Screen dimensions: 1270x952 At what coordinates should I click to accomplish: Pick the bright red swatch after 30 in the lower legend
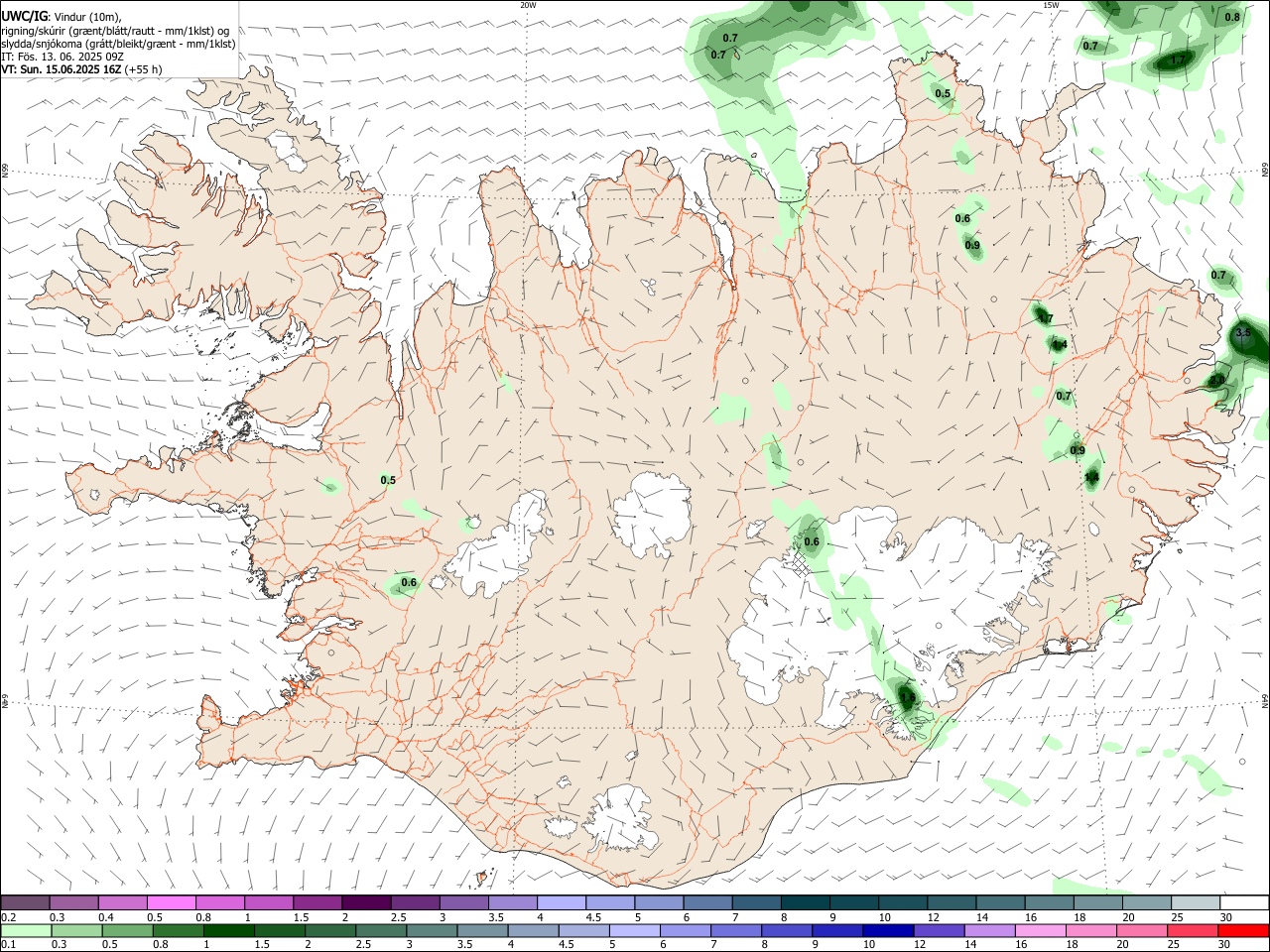pos(1243,930)
